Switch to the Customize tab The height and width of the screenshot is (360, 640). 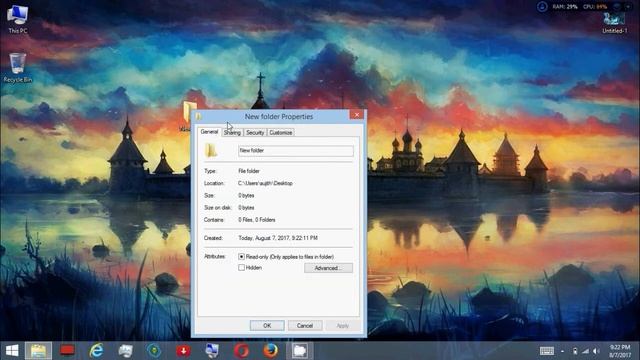(281, 133)
